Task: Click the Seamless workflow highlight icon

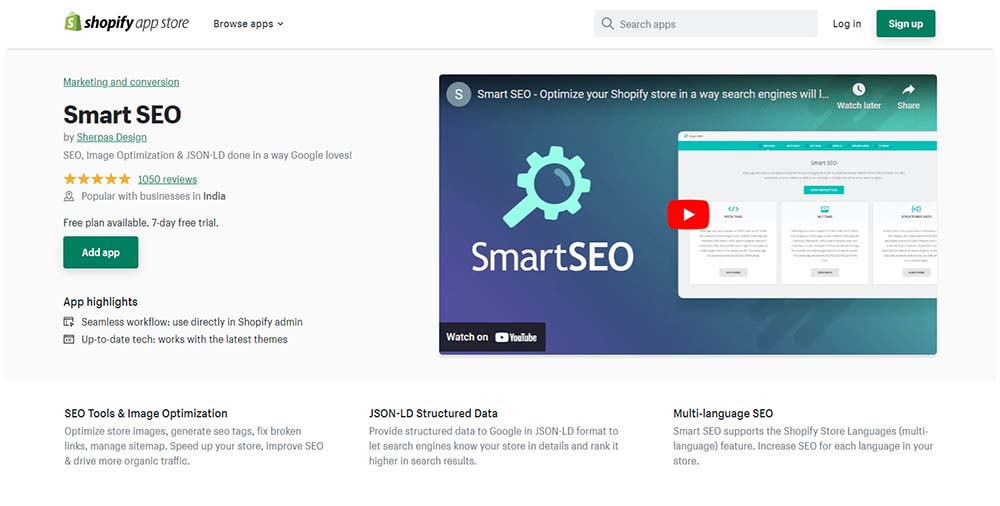Action: (69, 322)
